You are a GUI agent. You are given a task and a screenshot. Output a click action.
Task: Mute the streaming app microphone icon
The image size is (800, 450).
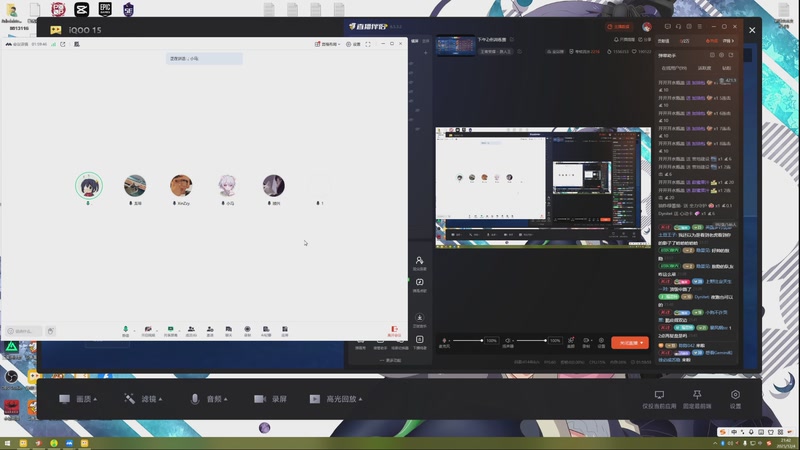point(444,340)
